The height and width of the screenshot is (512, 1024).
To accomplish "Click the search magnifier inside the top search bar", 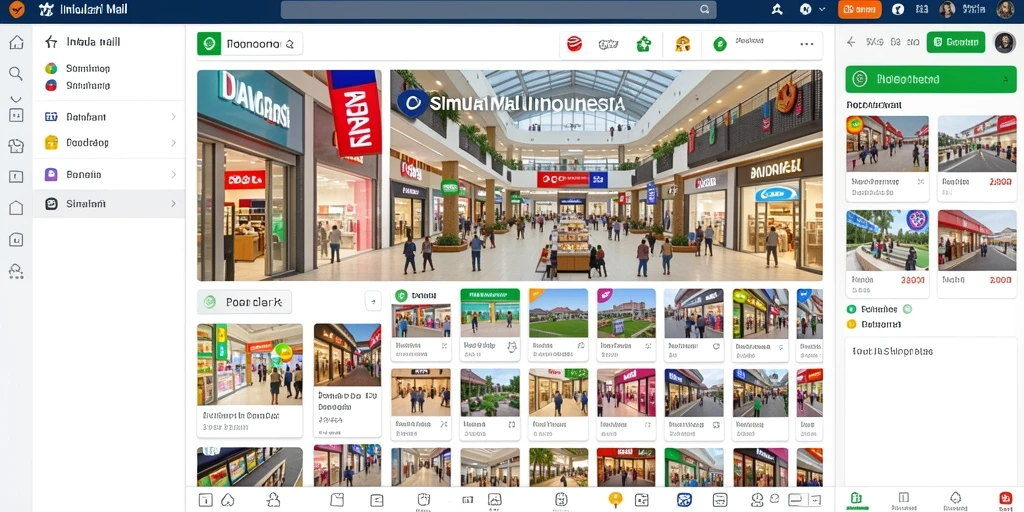I will click(705, 10).
